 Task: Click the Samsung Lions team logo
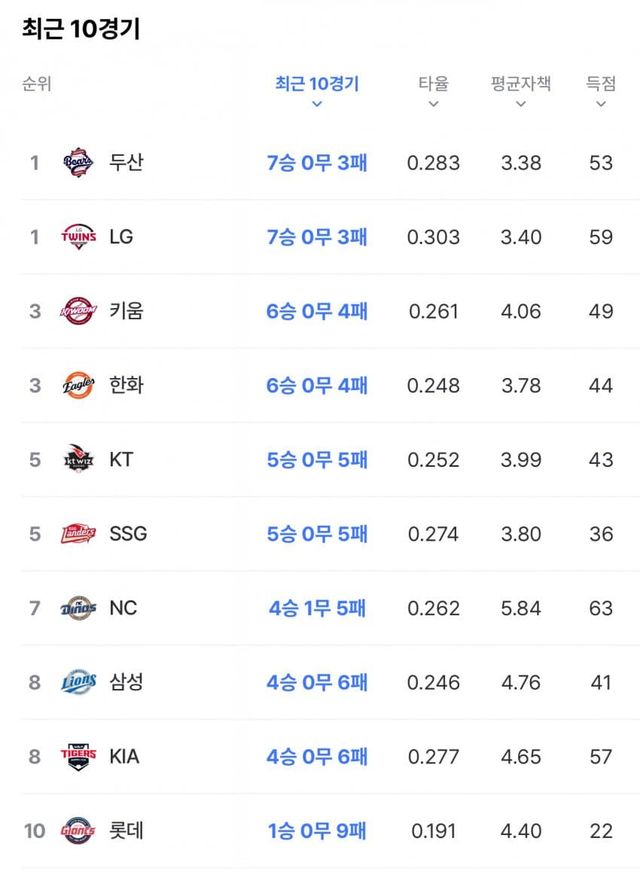pyautogui.click(x=78, y=682)
